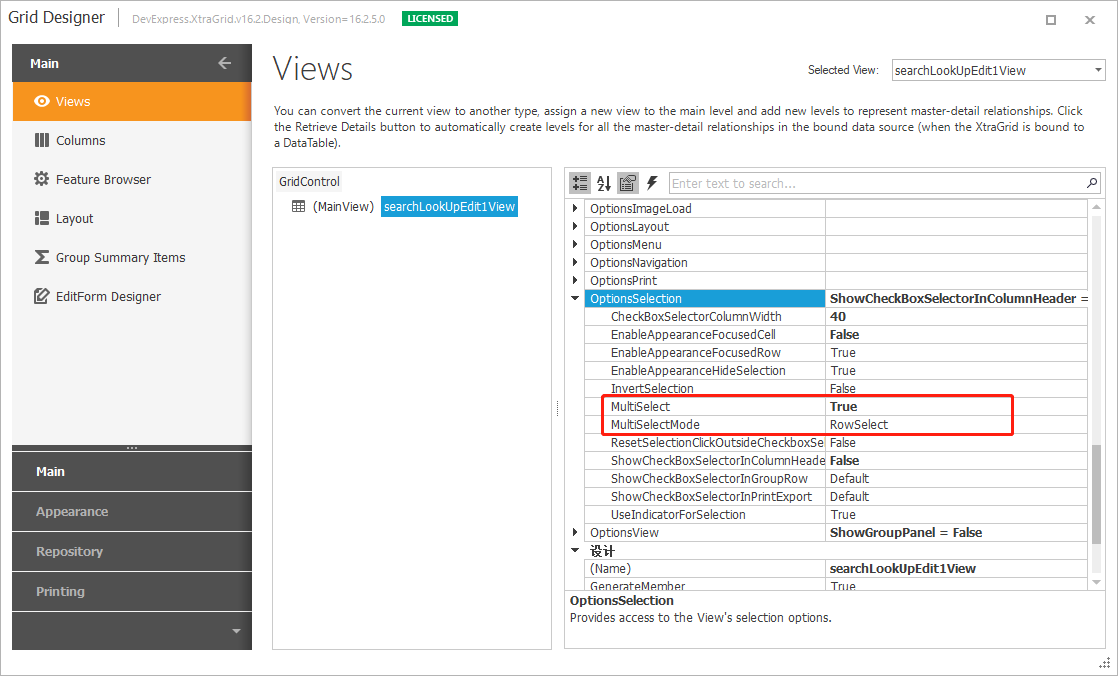Screen dimensions: 1118x676
Task: Select the Printing navigation group
Action: (132, 591)
